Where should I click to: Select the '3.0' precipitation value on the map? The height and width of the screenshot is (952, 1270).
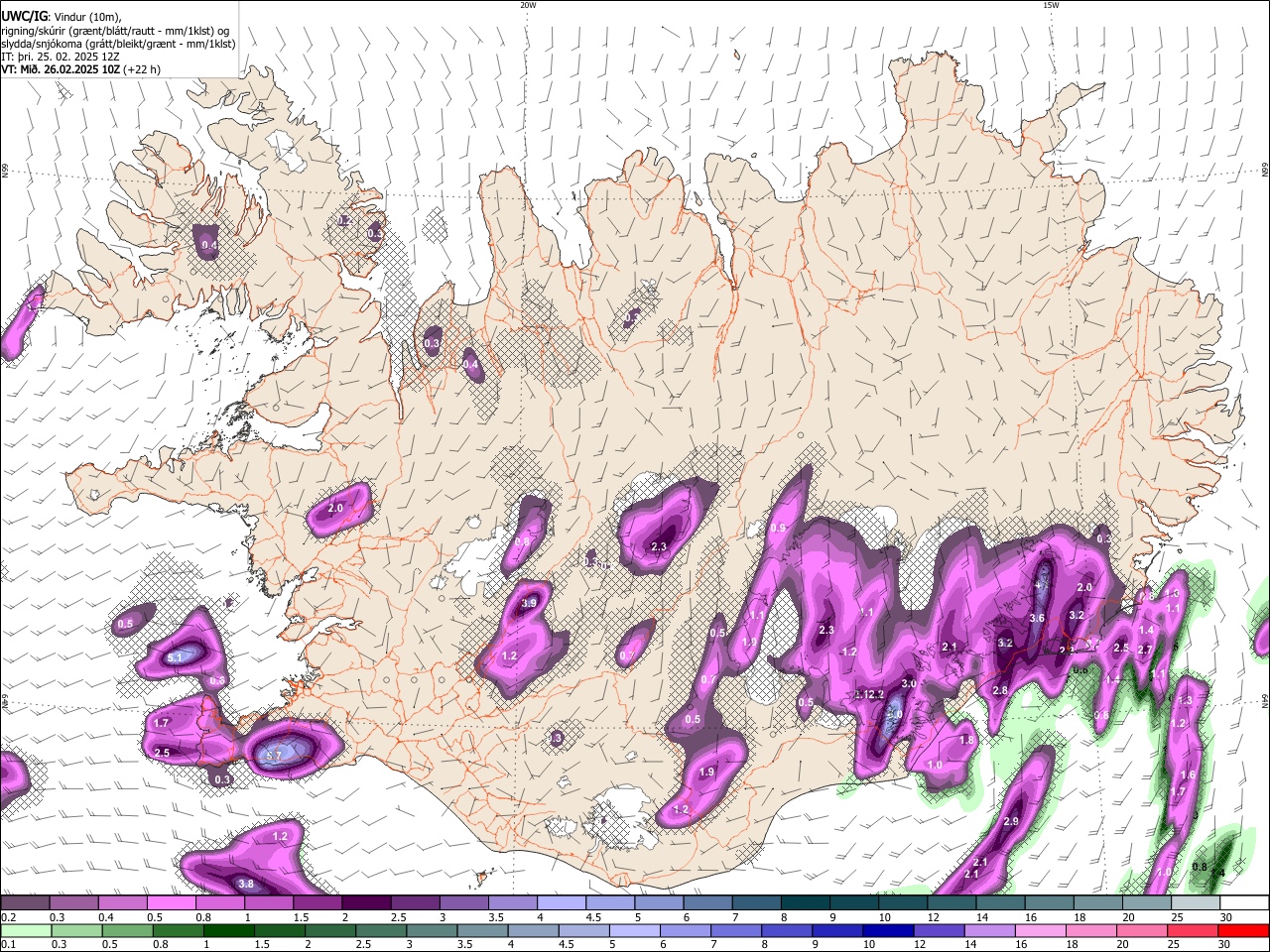click(x=908, y=684)
